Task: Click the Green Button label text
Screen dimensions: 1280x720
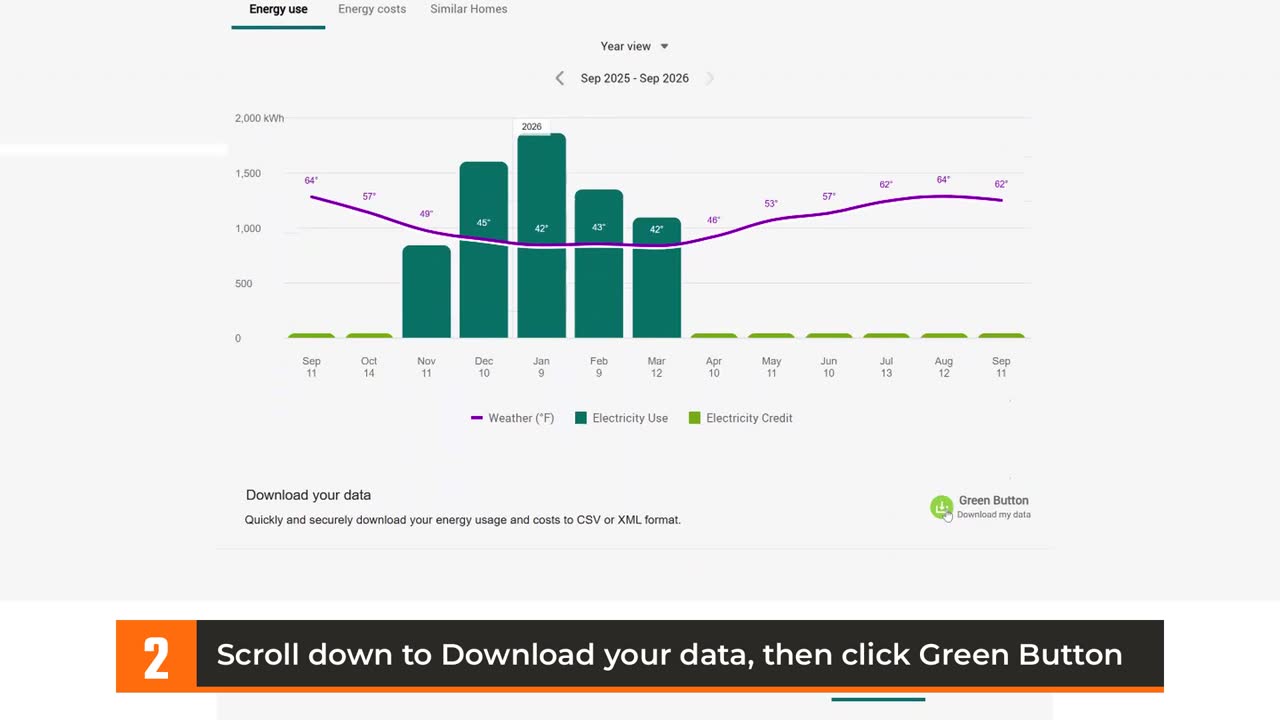Action: coord(993,500)
